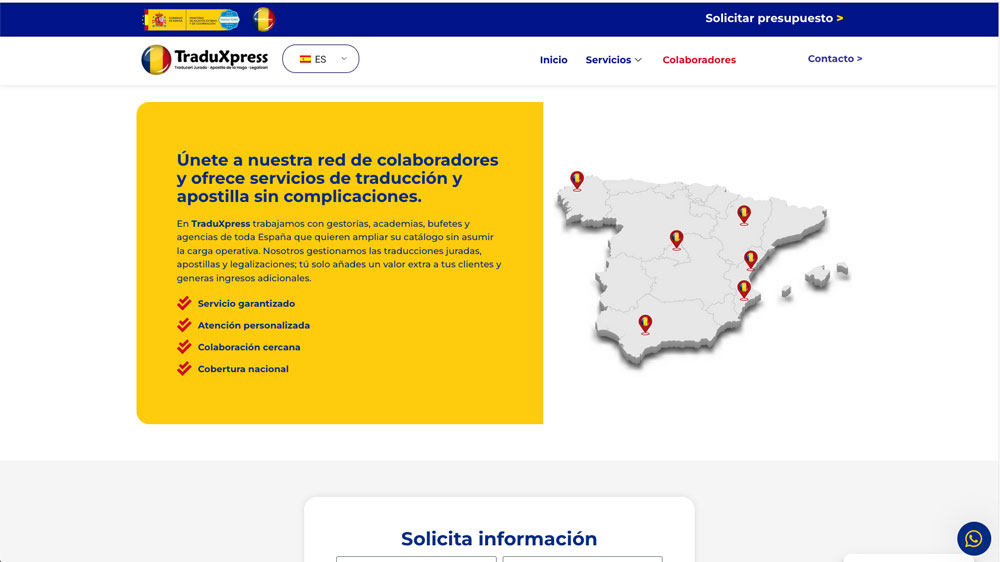Click the second field under Solicita información
The width and height of the screenshot is (1000, 562).
(x=582, y=558)
